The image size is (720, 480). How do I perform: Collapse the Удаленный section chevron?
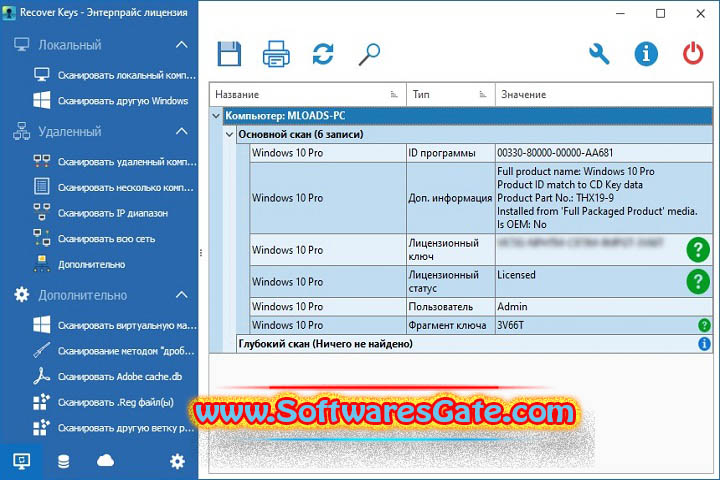182,131
